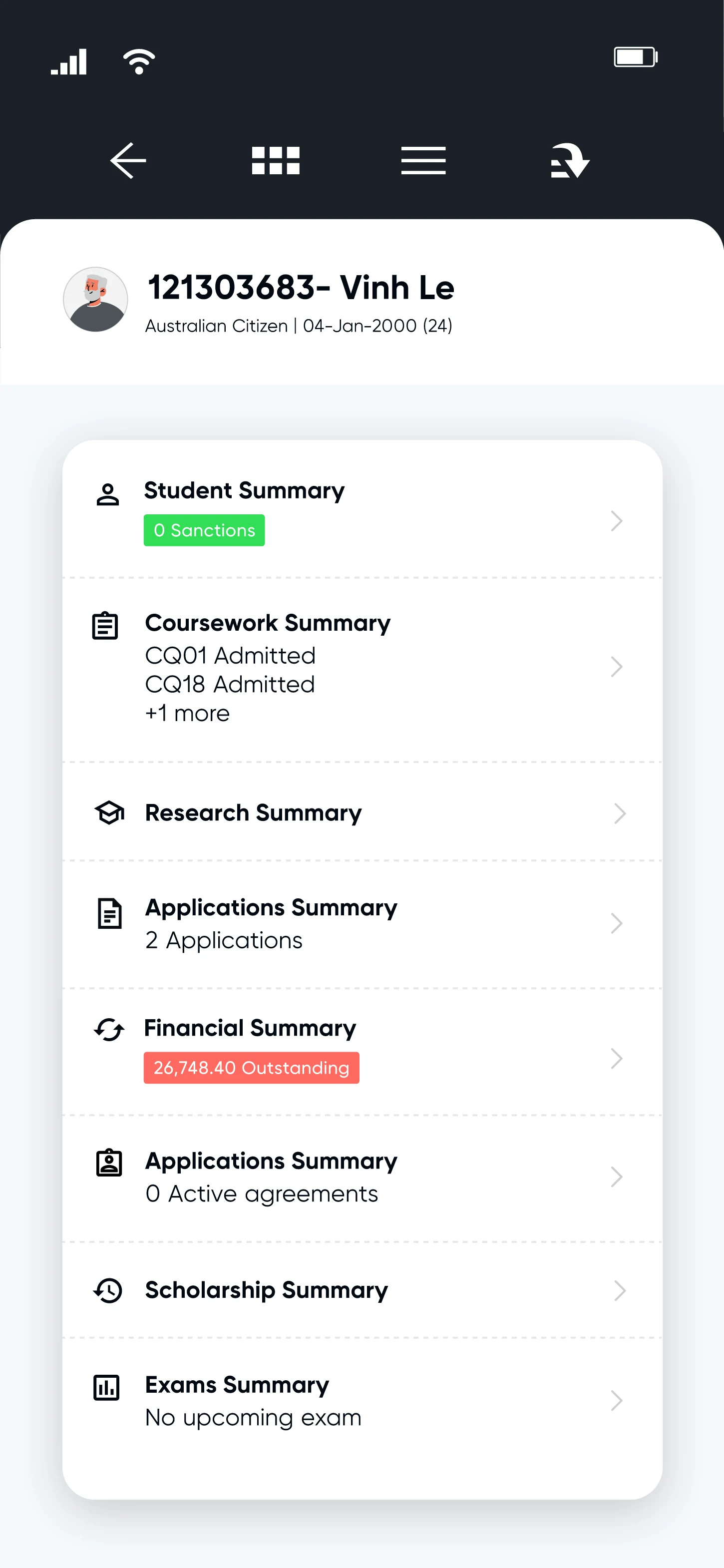Expand Student Summary chevron

click(616, 521)
